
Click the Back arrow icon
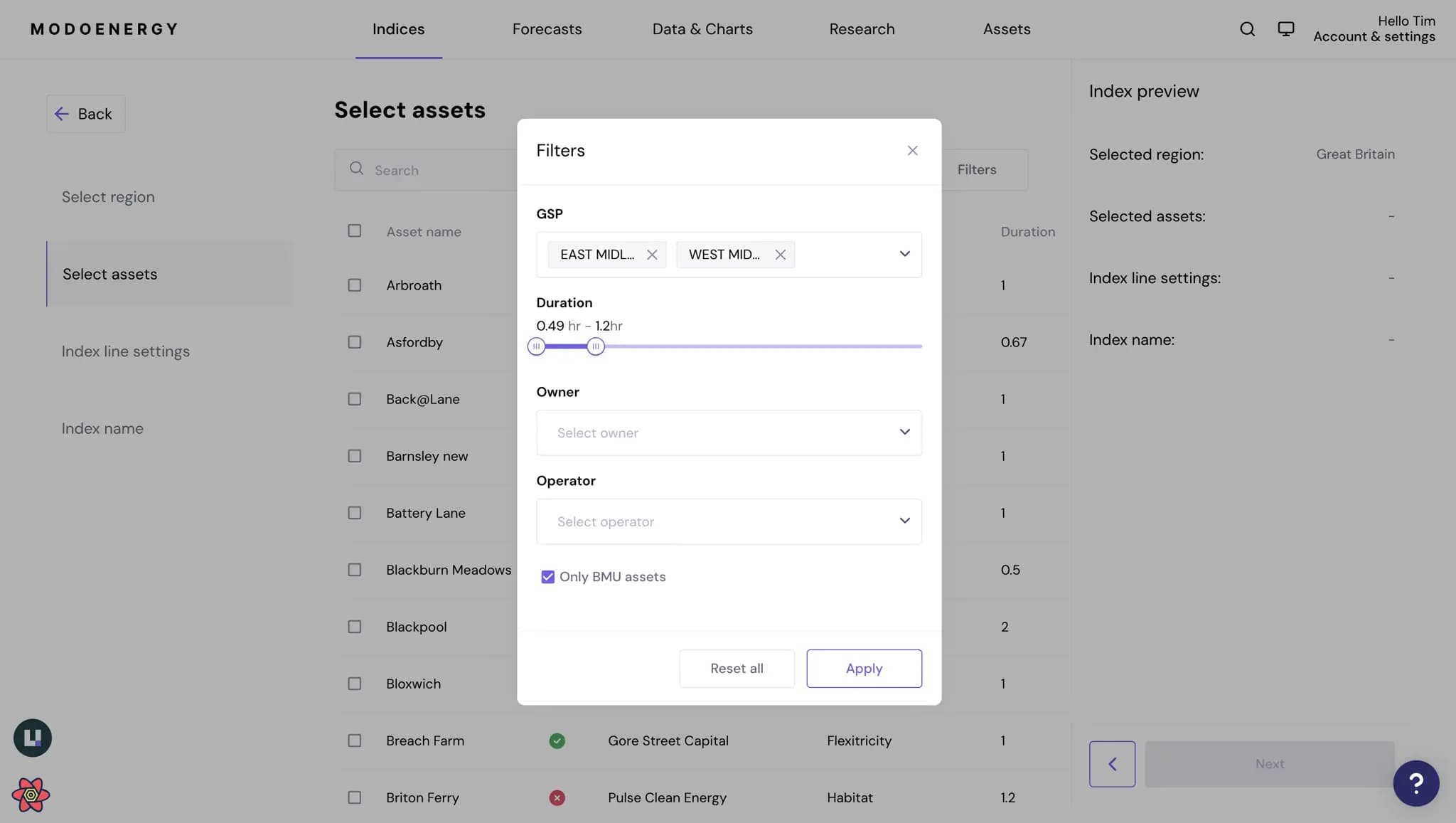tap(62, 114)
